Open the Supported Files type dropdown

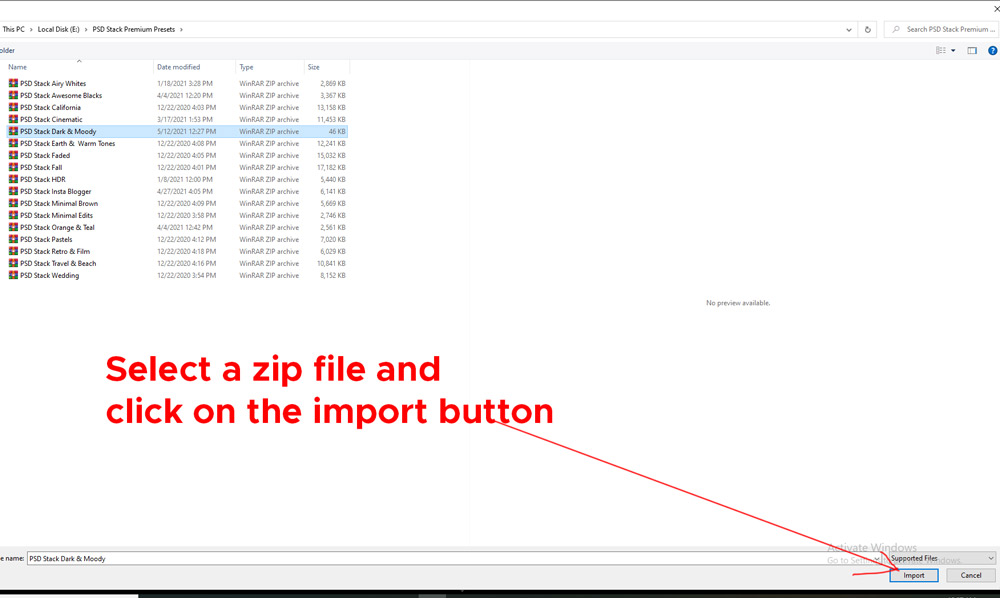[942, 558]
